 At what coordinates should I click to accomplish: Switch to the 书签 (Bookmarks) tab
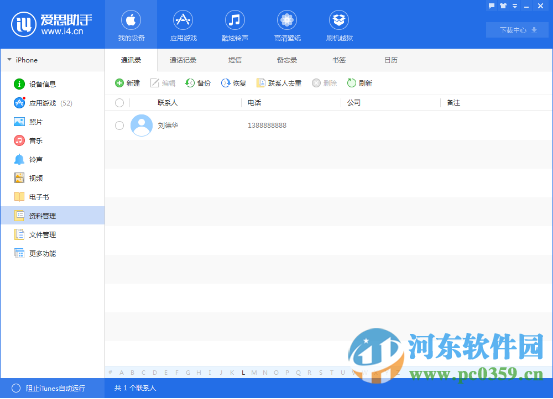(x=339, y=60)
